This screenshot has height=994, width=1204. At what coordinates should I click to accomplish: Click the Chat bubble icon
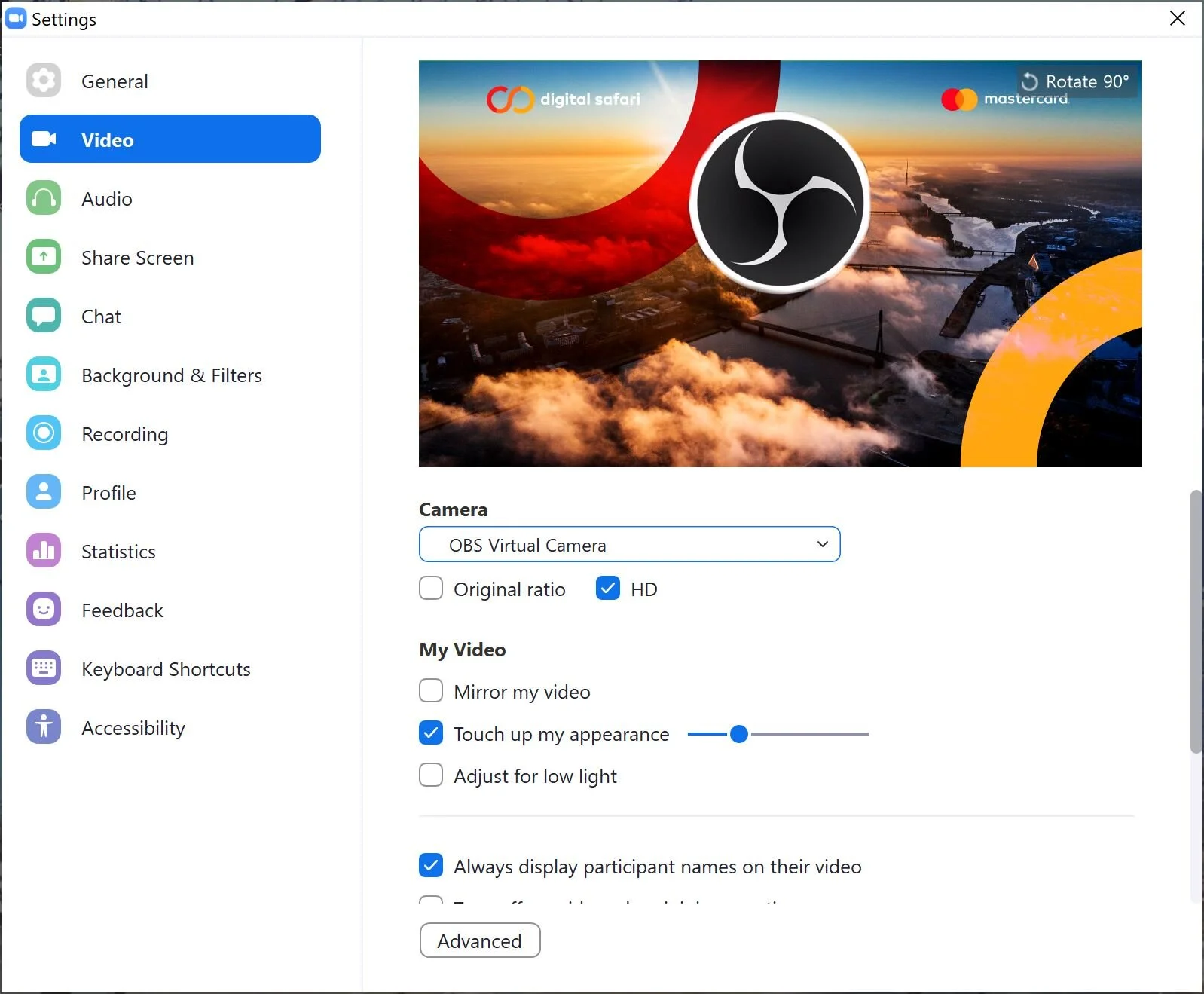tap(44, 316)
